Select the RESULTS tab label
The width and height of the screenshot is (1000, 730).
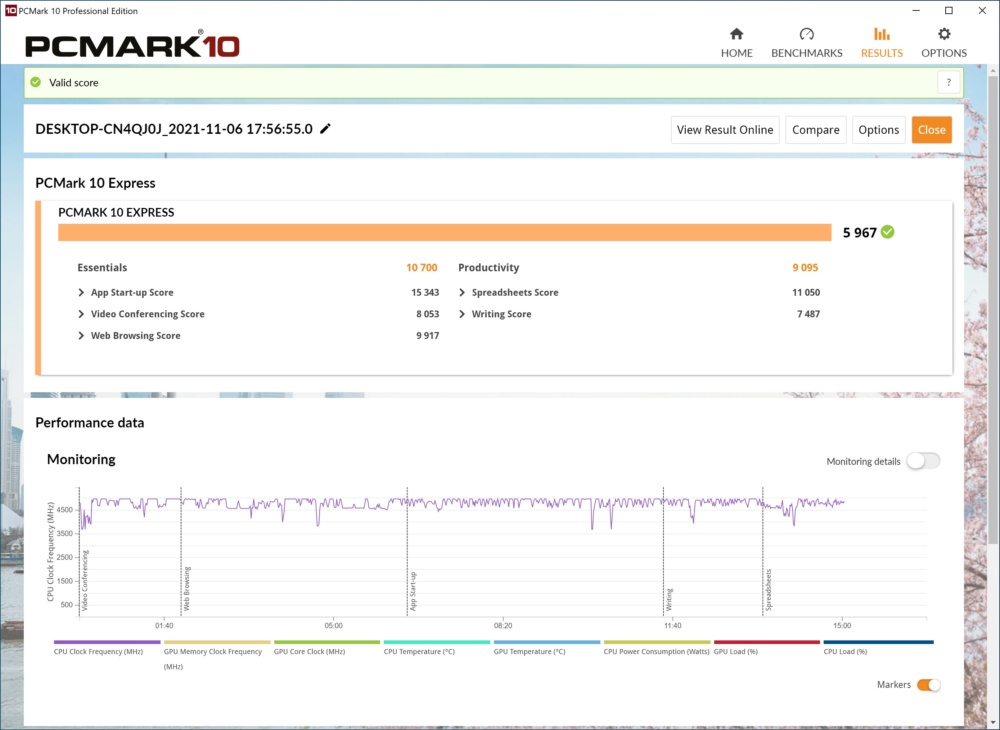881,53
